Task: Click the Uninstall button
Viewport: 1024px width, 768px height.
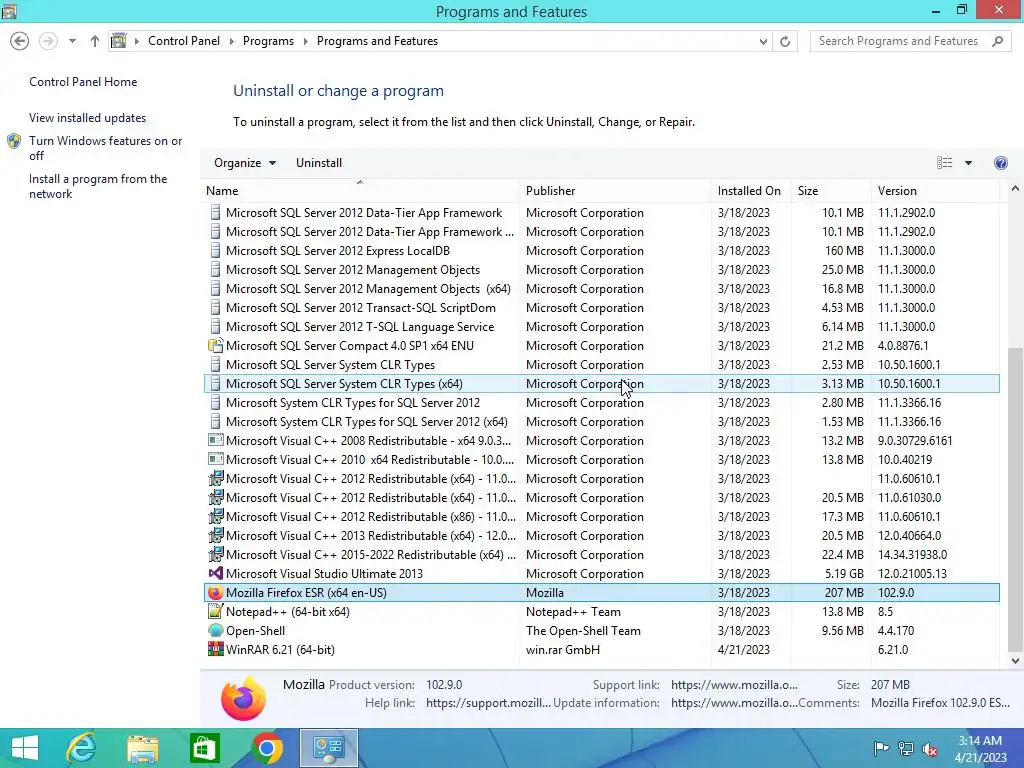Action: [319, 163]
